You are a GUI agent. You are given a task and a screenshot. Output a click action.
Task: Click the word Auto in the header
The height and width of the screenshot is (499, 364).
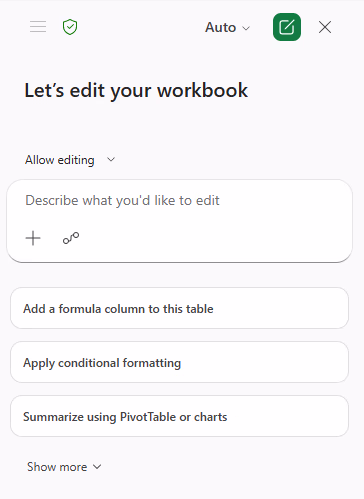coord(221,27)
